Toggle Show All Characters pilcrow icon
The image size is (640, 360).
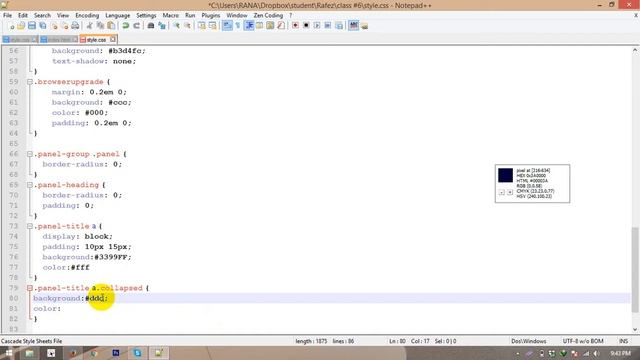pyautogui.click(x=238, y=26)
